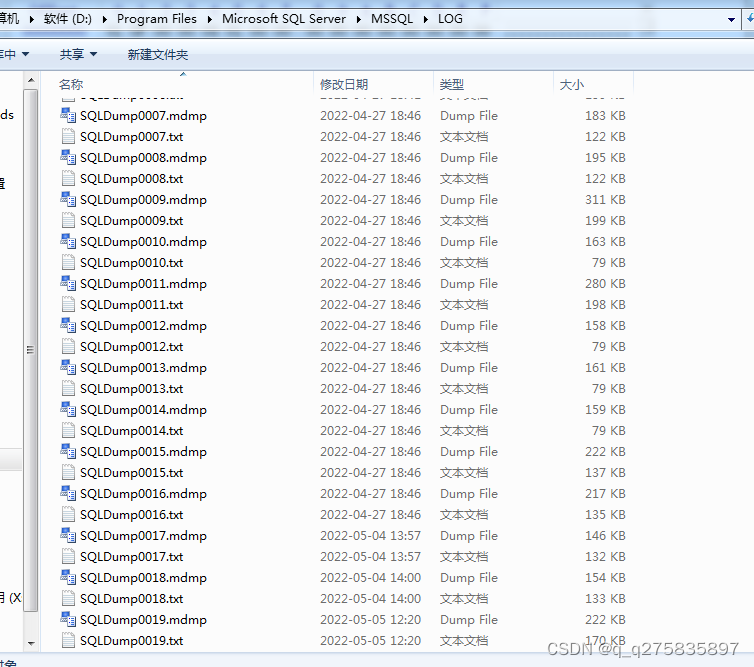Click the SQLDump0011.mdmp file icon
The image size is (754, 667).
click(x=68, y=283)
